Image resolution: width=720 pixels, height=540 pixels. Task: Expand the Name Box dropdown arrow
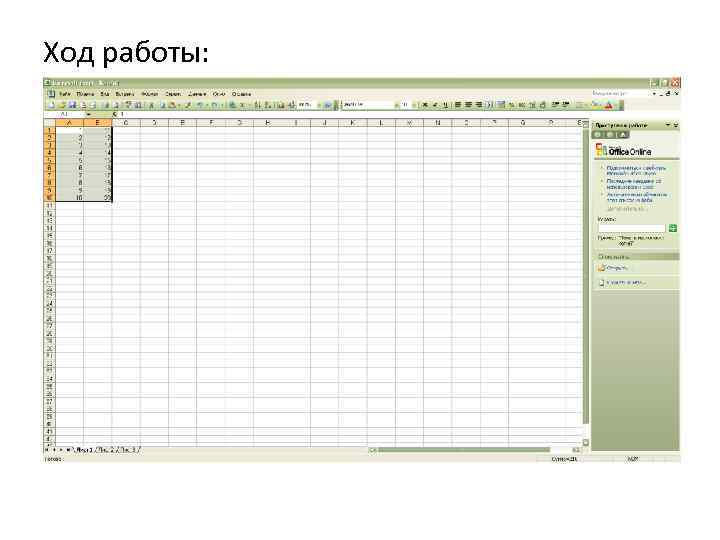[88, 114]
